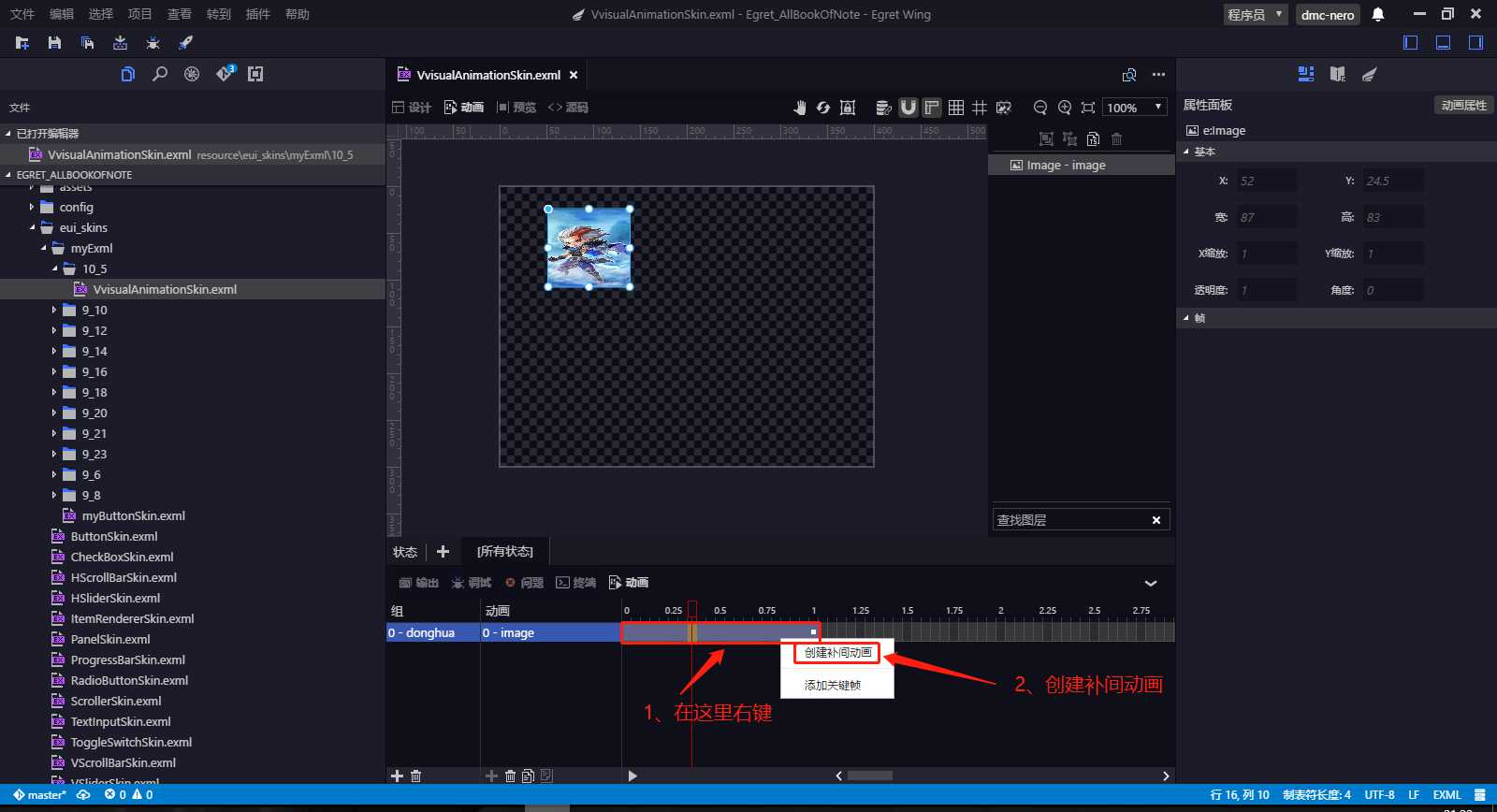This screenshot has width=1497, height=812.
Task: Click the timeline horizontal scrollbar thumb
Action: [870, 776]
